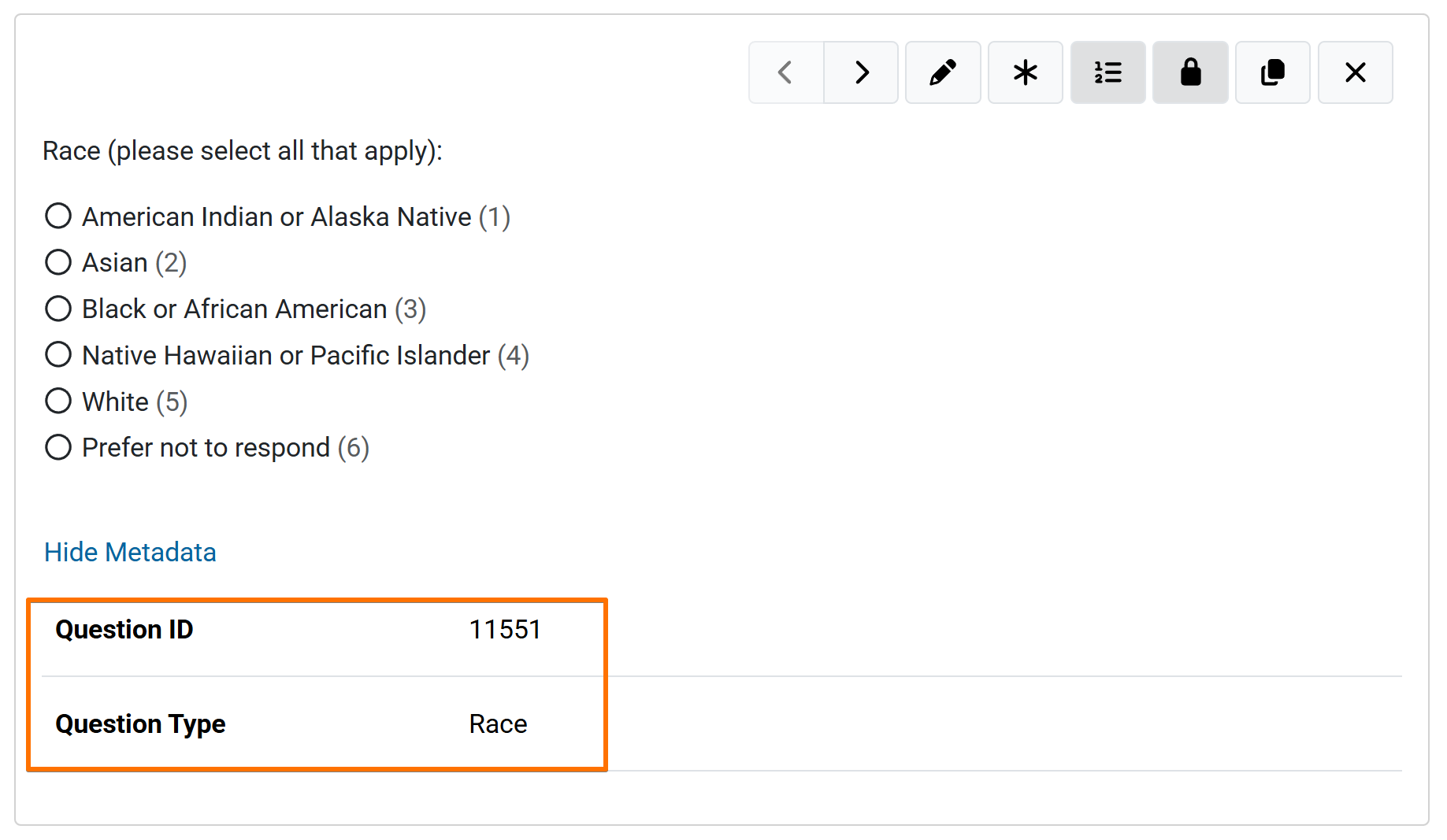Toggle the numbered list icon
The width and height of the screenshot is (1447, 840).
pyautogui.click(x=1108, y=72)
